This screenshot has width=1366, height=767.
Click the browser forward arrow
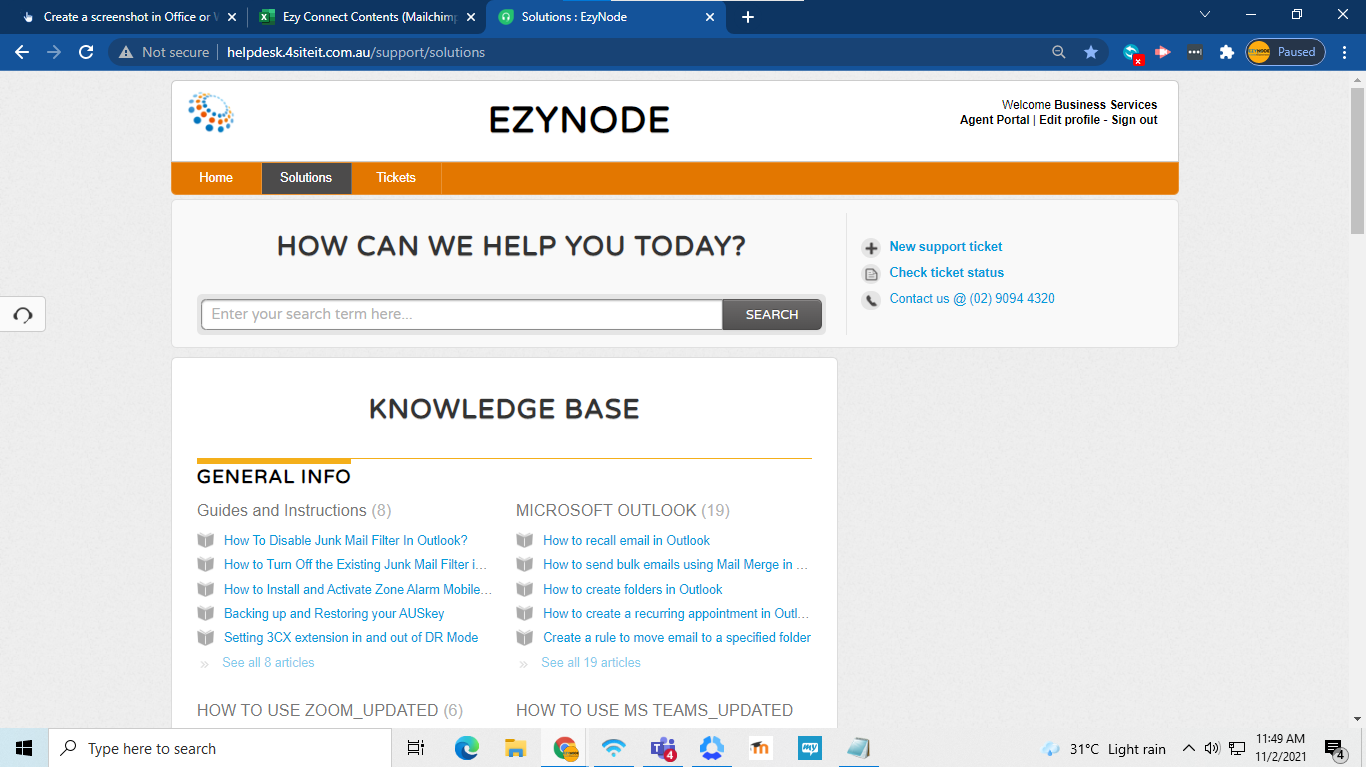click(x=54, y=52)
